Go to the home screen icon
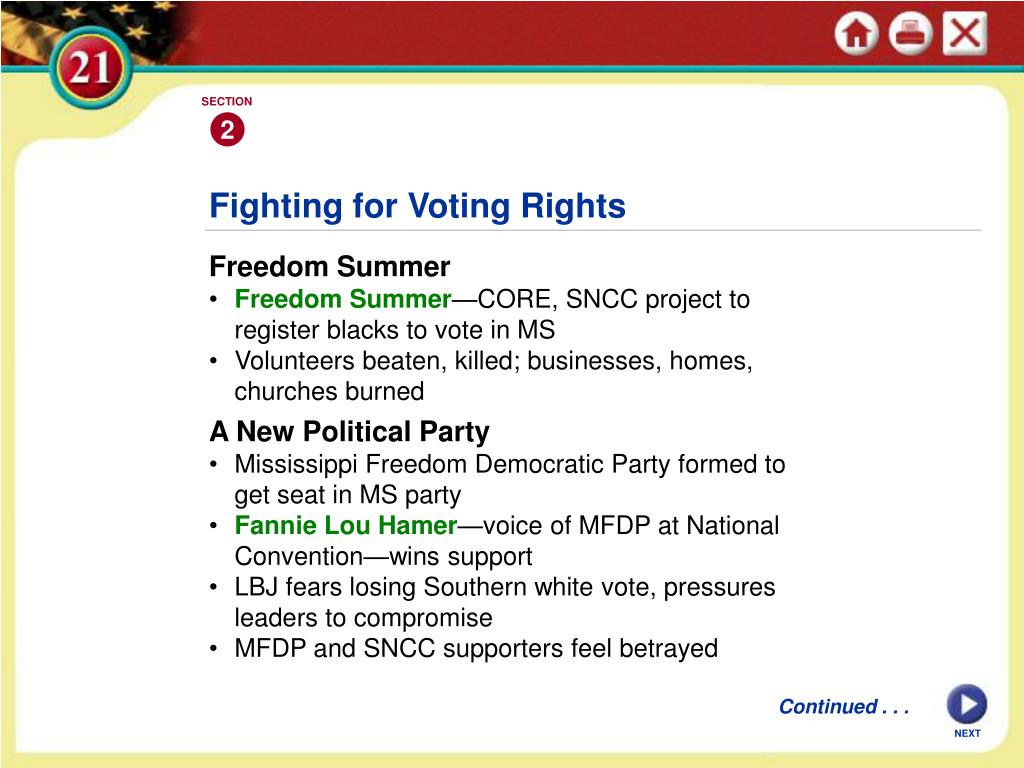 tap(856, 33)
